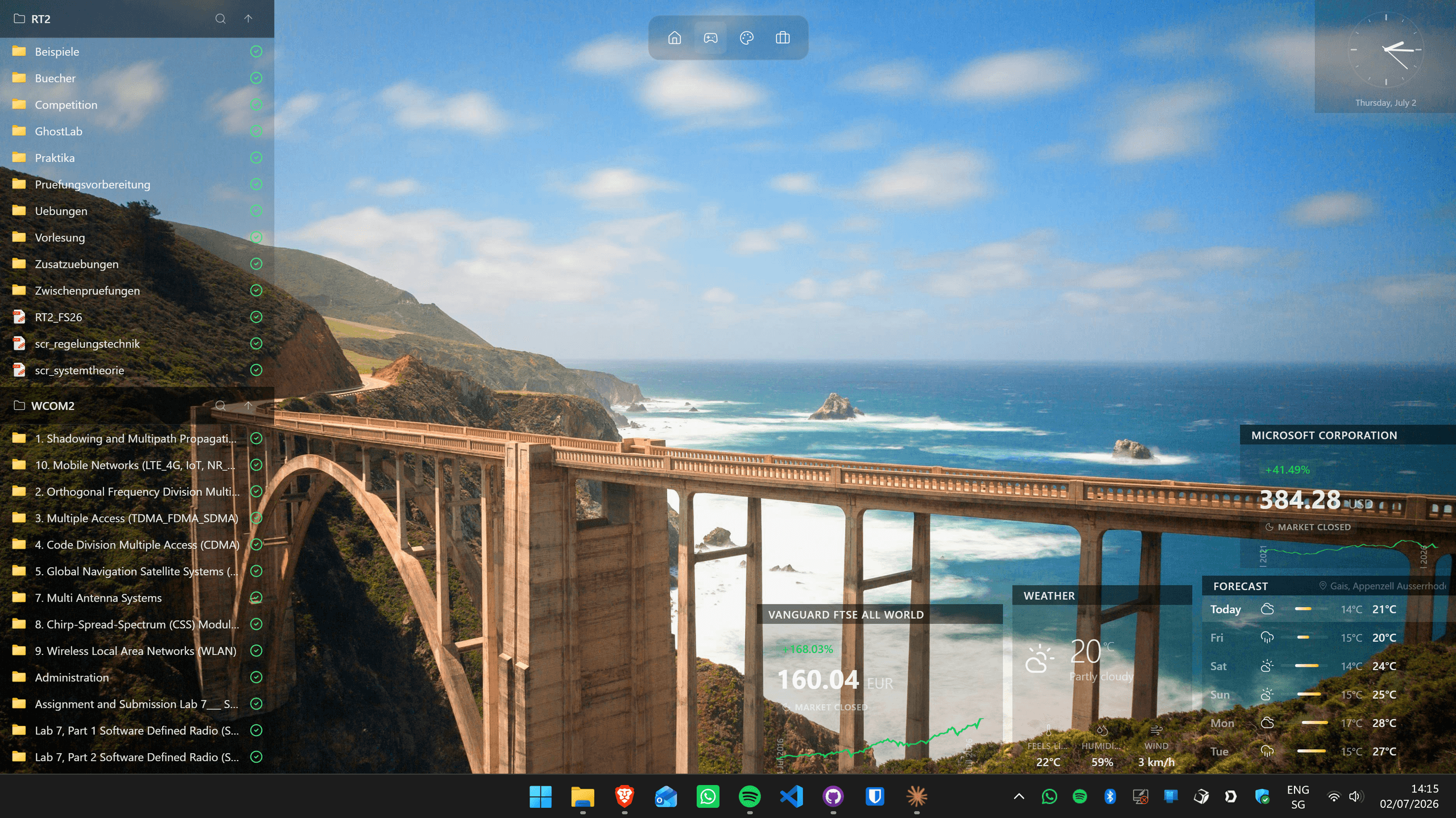This screenshot has height=818, width=1456.
Task: Open the '2. Orthogonal Frequency Division Multi...' folder
Action: 137,491
